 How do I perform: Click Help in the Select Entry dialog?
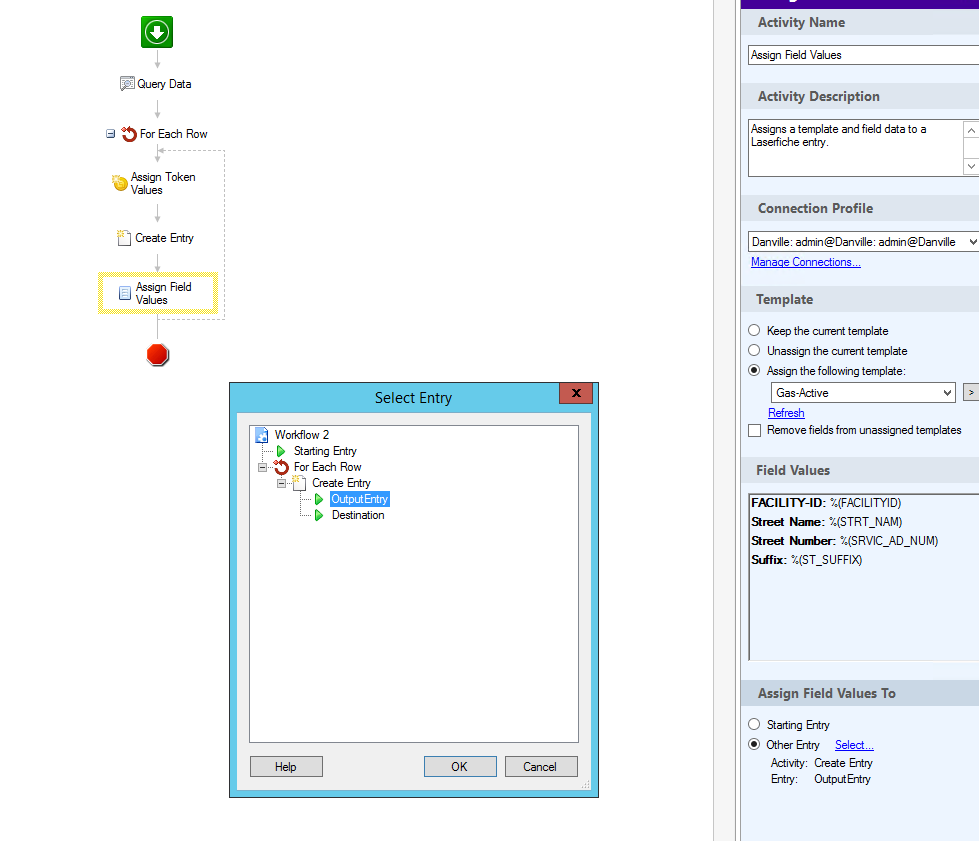[x=286, y=767]
